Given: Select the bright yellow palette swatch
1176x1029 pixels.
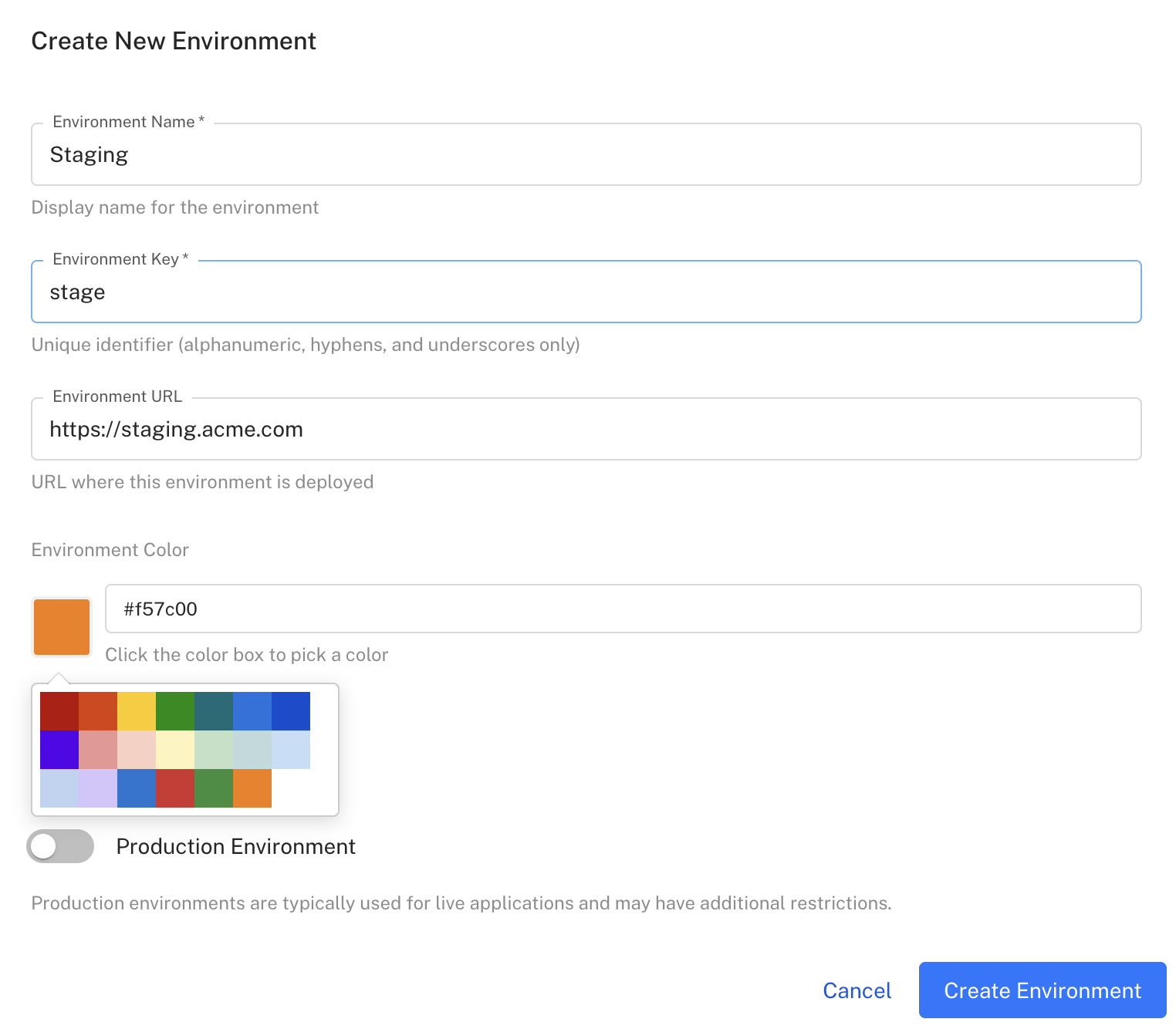Looking at the screenshot, I should tap(137, 711).
